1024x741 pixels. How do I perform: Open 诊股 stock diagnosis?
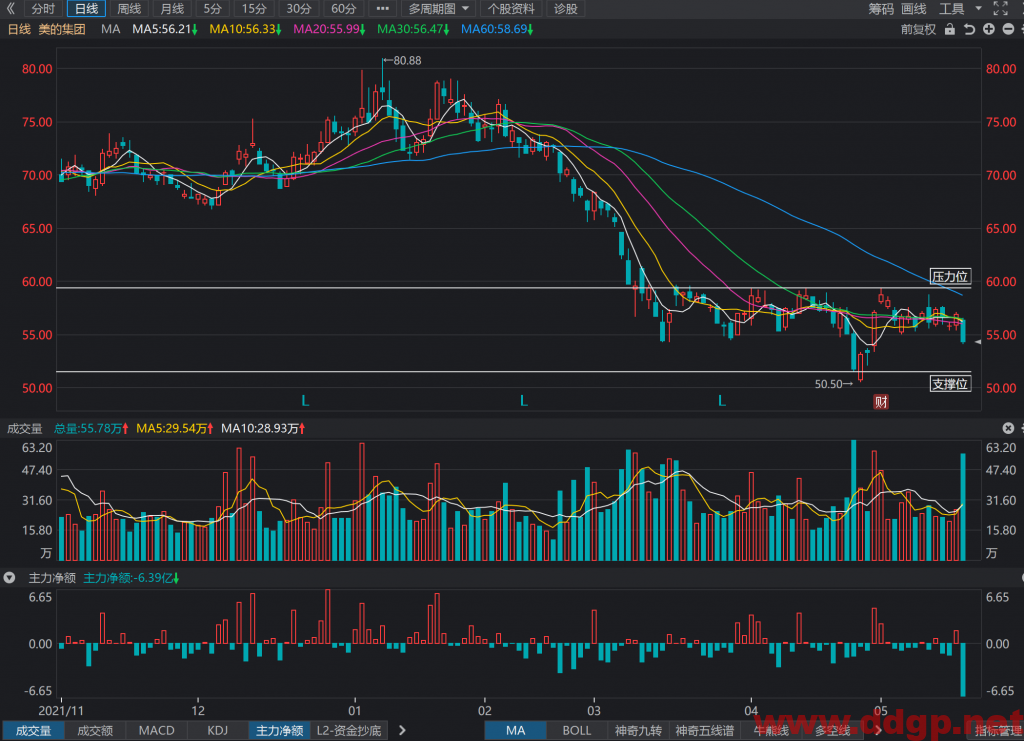(x=566, y=8)
